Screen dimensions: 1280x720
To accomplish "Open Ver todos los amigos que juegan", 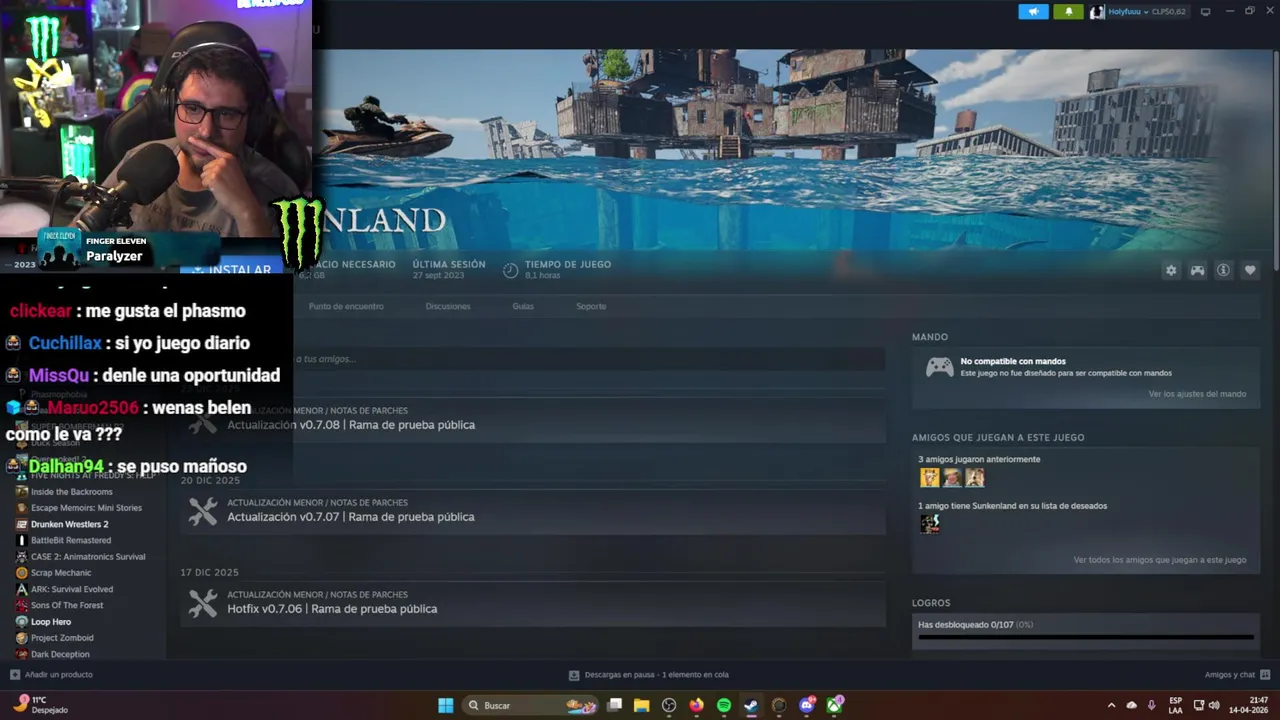I will pyautogui.click(x=1160, y=560).
